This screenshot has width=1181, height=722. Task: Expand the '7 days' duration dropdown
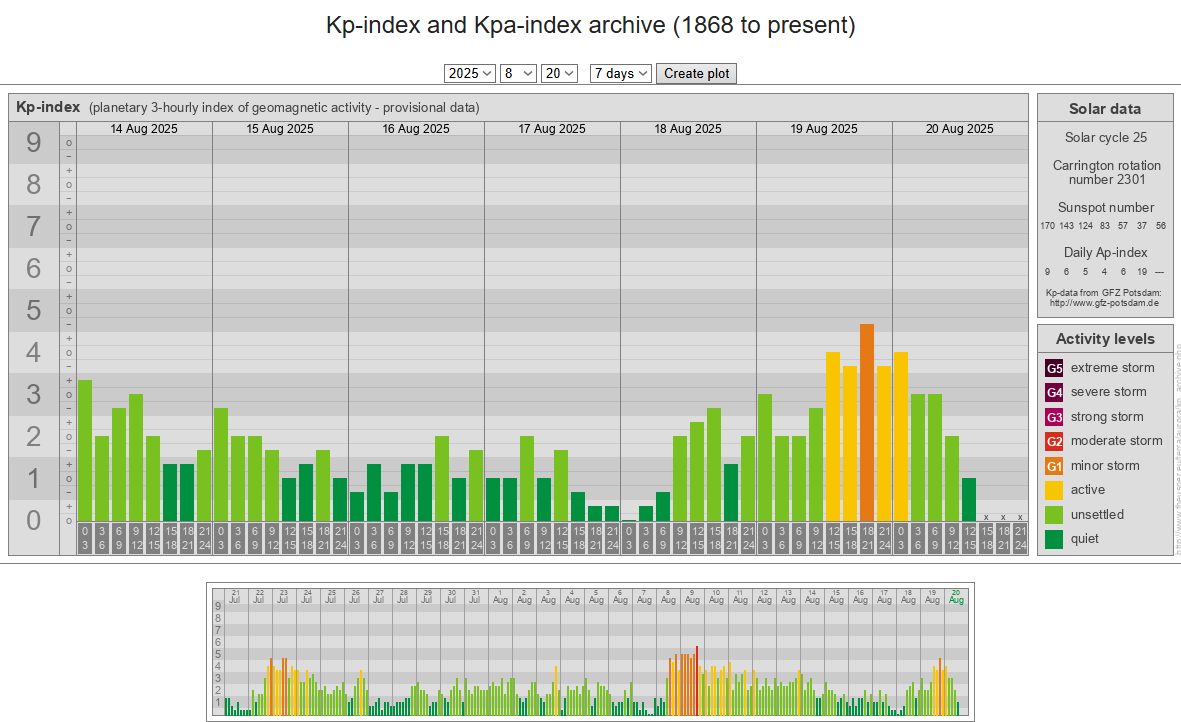pyautogui.click(x=621, y=73)
